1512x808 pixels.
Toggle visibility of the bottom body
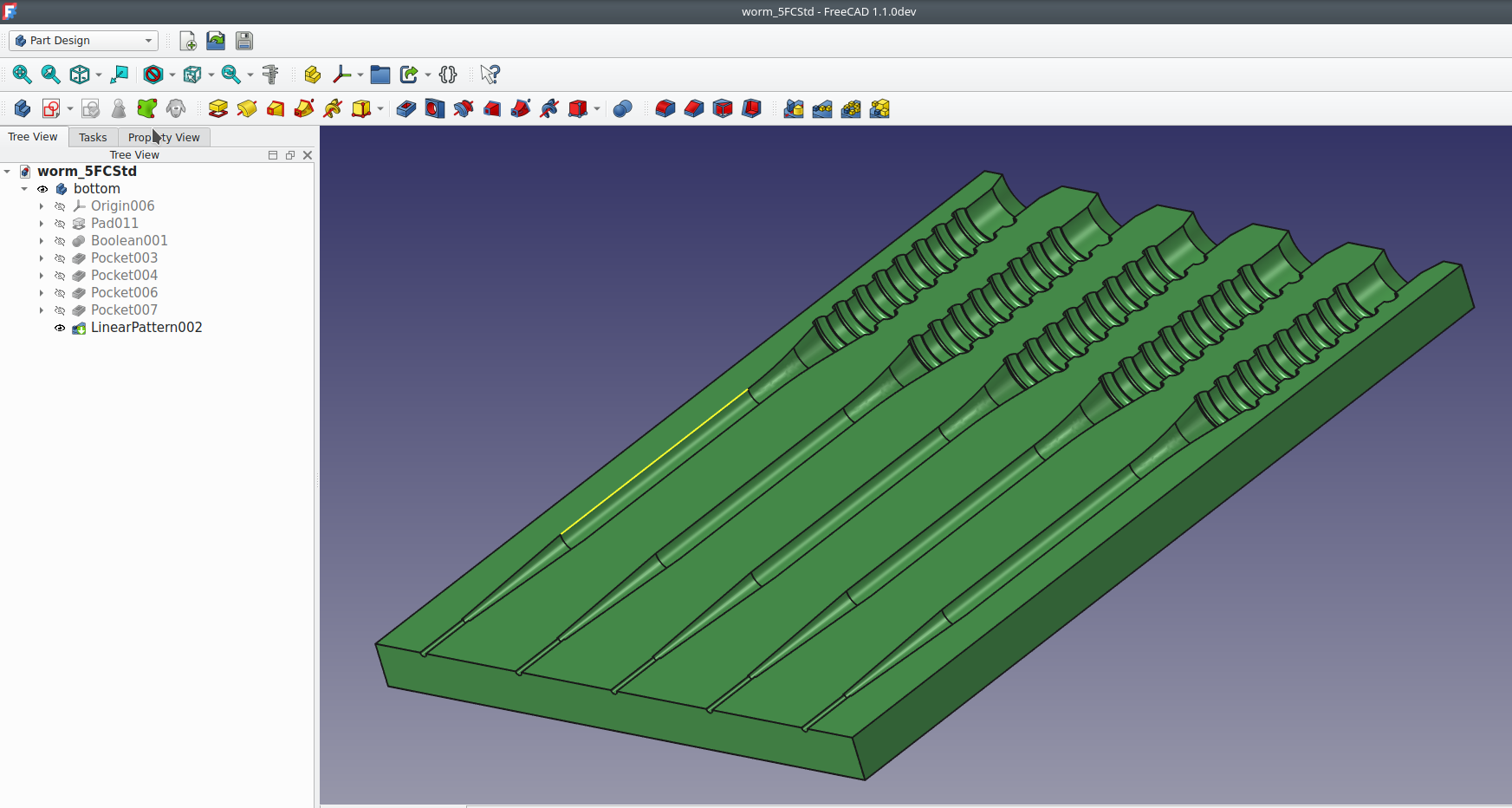(x=42, y=189)
